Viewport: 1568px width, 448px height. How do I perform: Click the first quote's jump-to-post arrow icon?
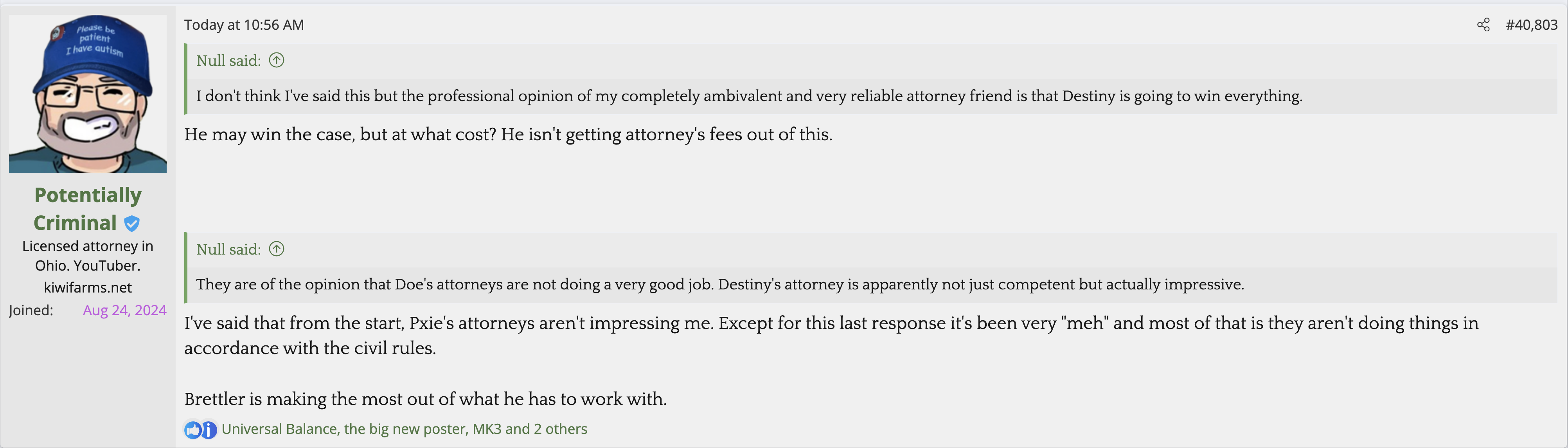tap(276, 60)
